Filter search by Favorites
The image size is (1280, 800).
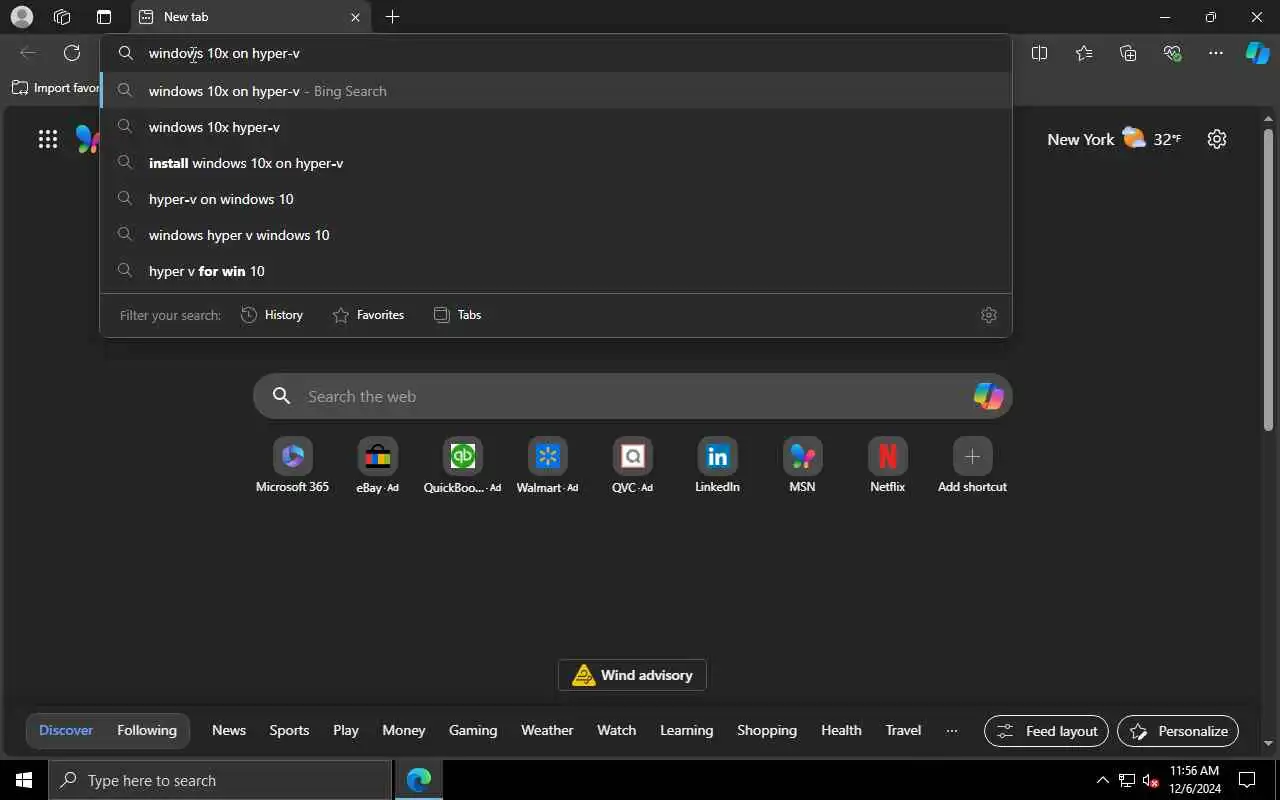tap(368, 315)
